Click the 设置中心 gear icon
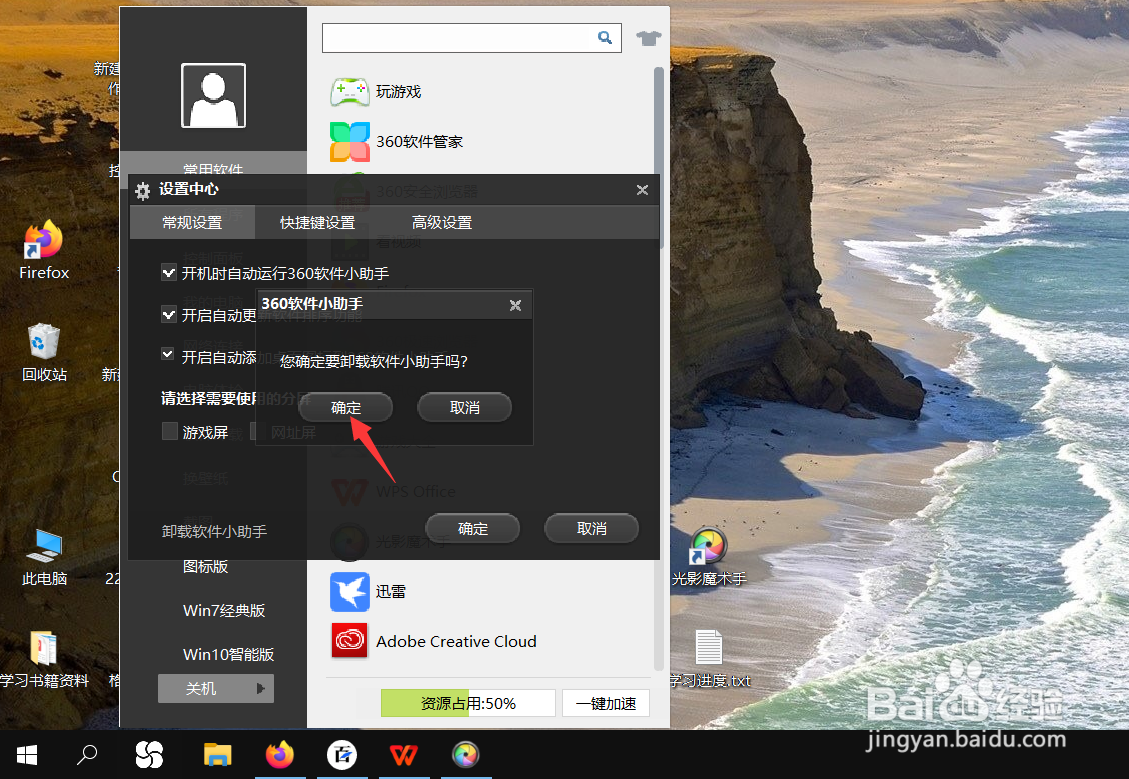This screenshot has height=779, width=1129. click(x=143, y=191)
